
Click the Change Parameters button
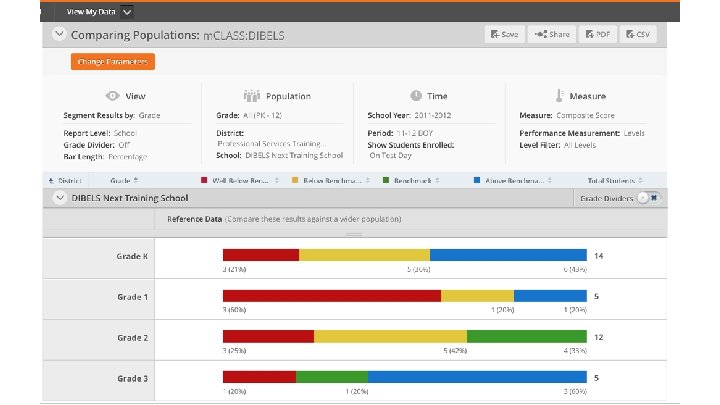tap(112, 62)
